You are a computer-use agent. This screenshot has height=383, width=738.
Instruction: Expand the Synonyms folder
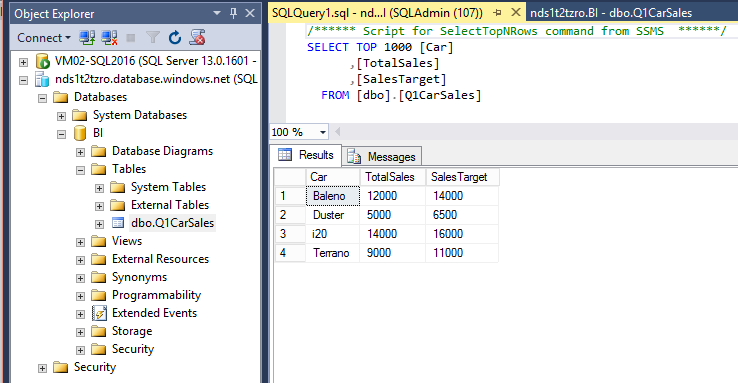(80, 278)
